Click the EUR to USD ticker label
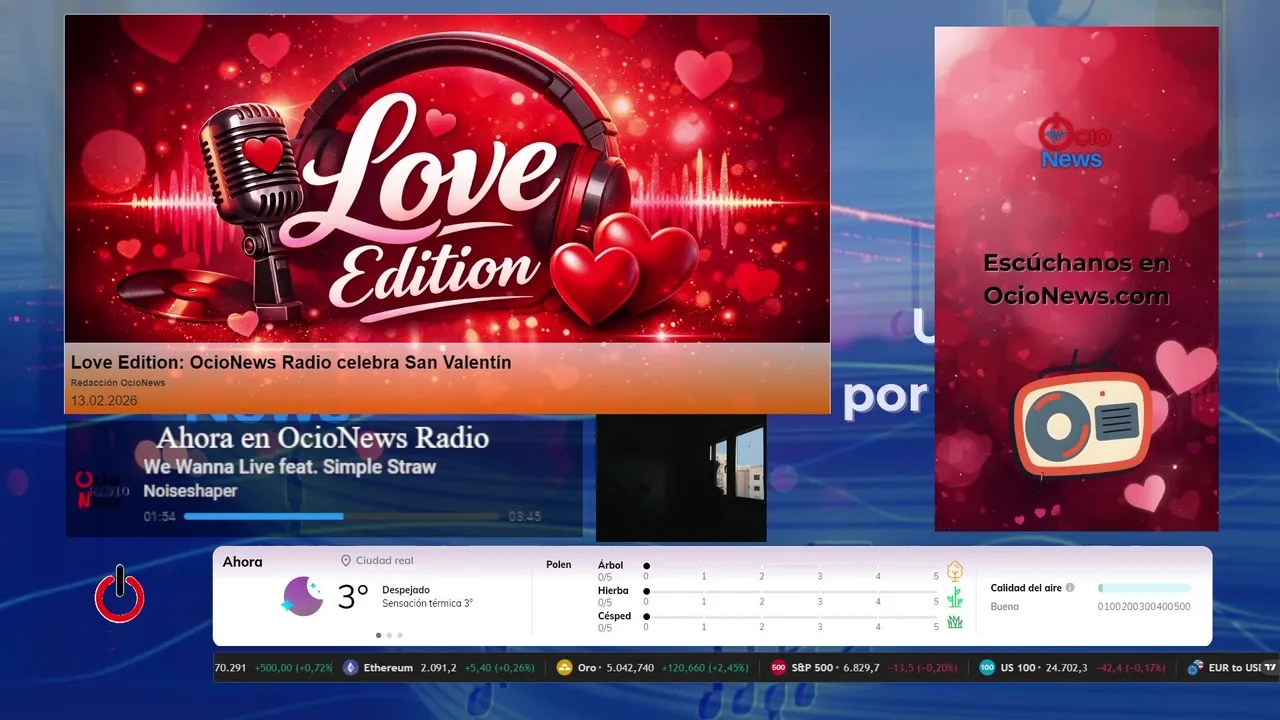This screenshot has height=720, width=1280. tap(1235, 668)
